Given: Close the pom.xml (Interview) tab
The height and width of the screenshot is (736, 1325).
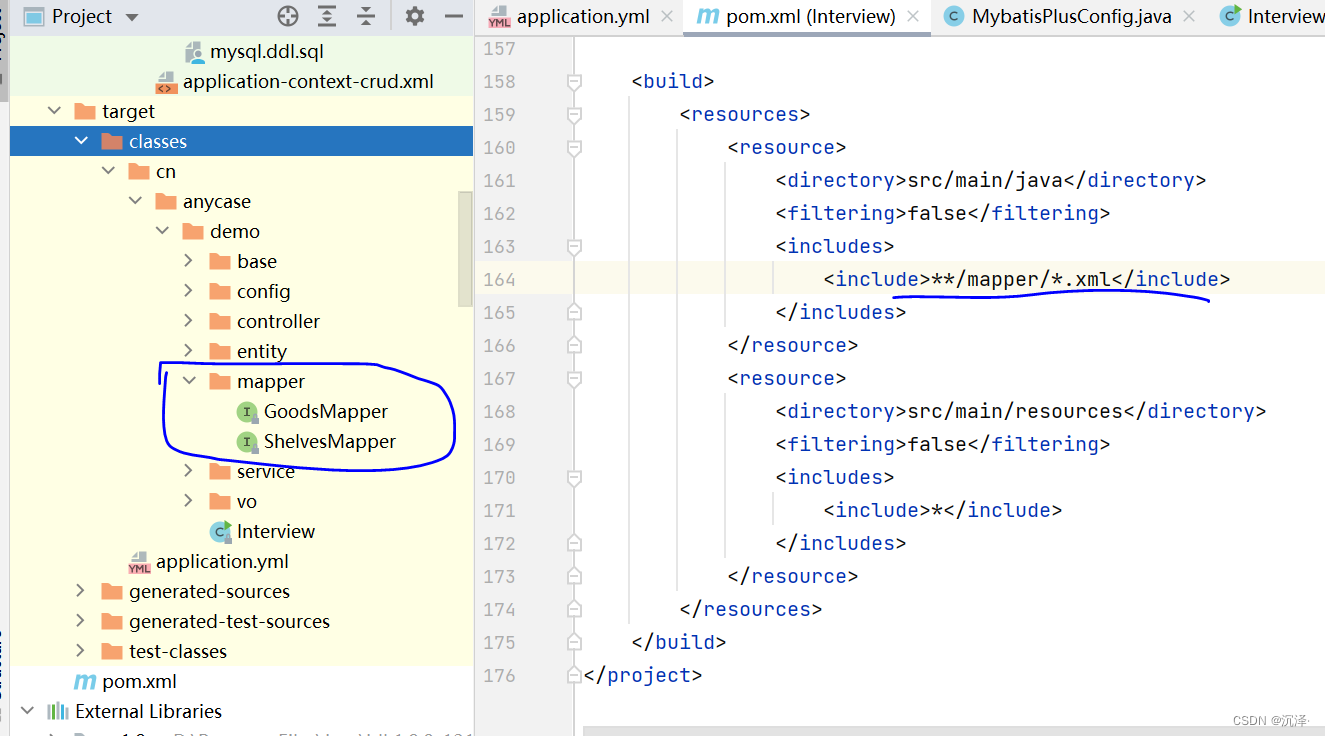Looking at the screenshot, I should (913, 17).
